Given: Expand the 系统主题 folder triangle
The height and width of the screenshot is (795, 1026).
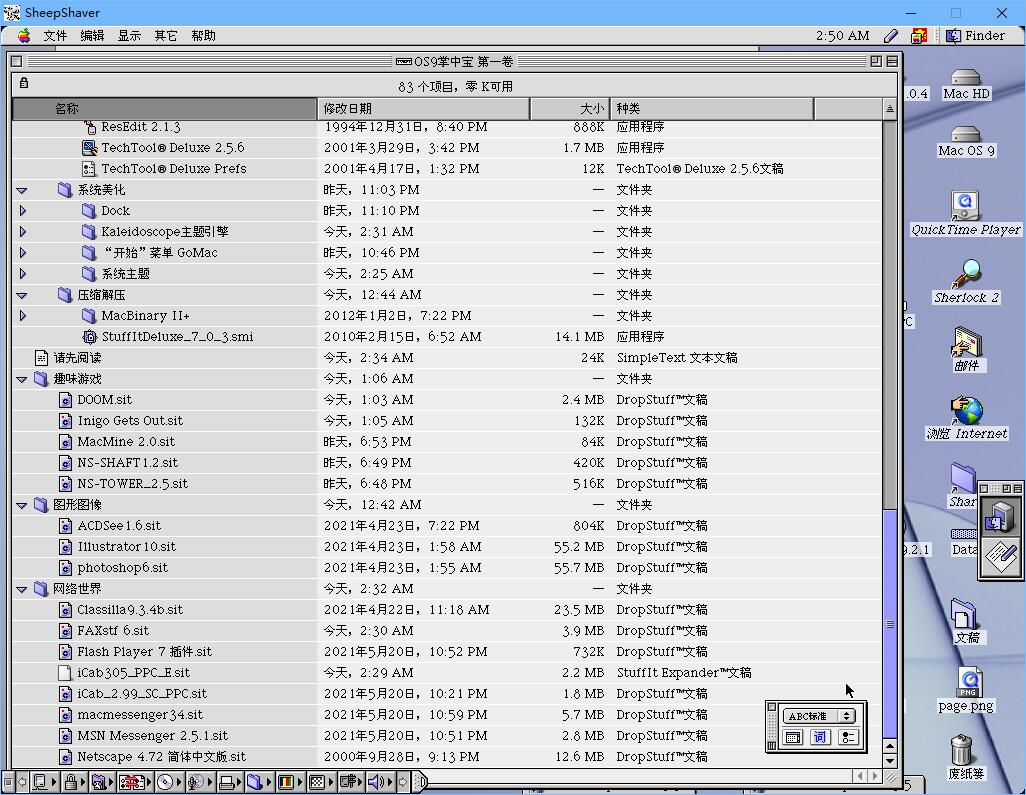Looking at the screenshot, I should pyautogui.click(x=22, y=274).
